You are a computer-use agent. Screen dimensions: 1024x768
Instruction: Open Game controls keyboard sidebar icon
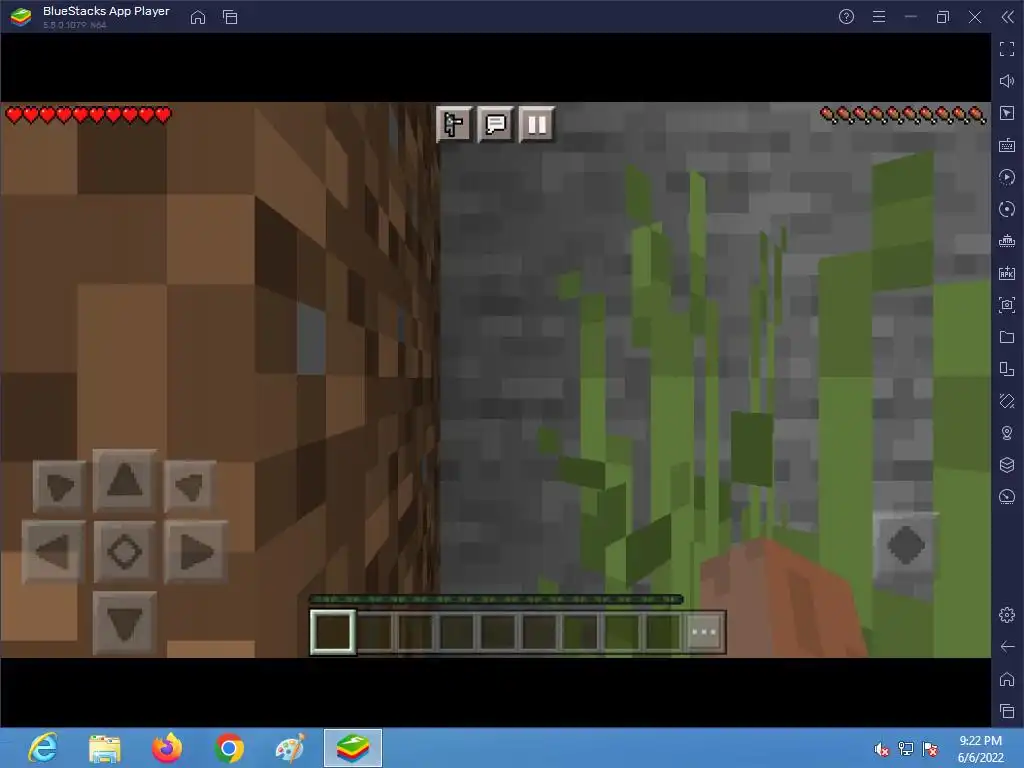[1007, 145]
